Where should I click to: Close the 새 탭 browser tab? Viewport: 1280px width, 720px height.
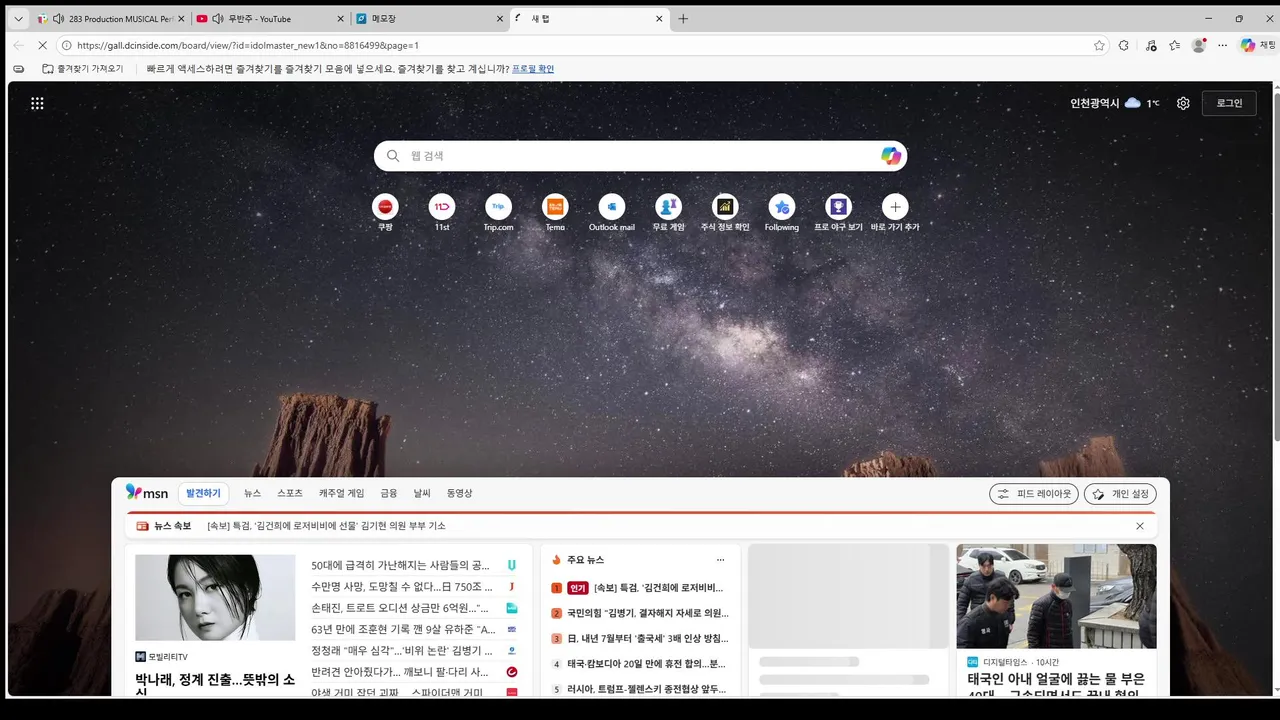pyautogui.click(x=659, y=19)
